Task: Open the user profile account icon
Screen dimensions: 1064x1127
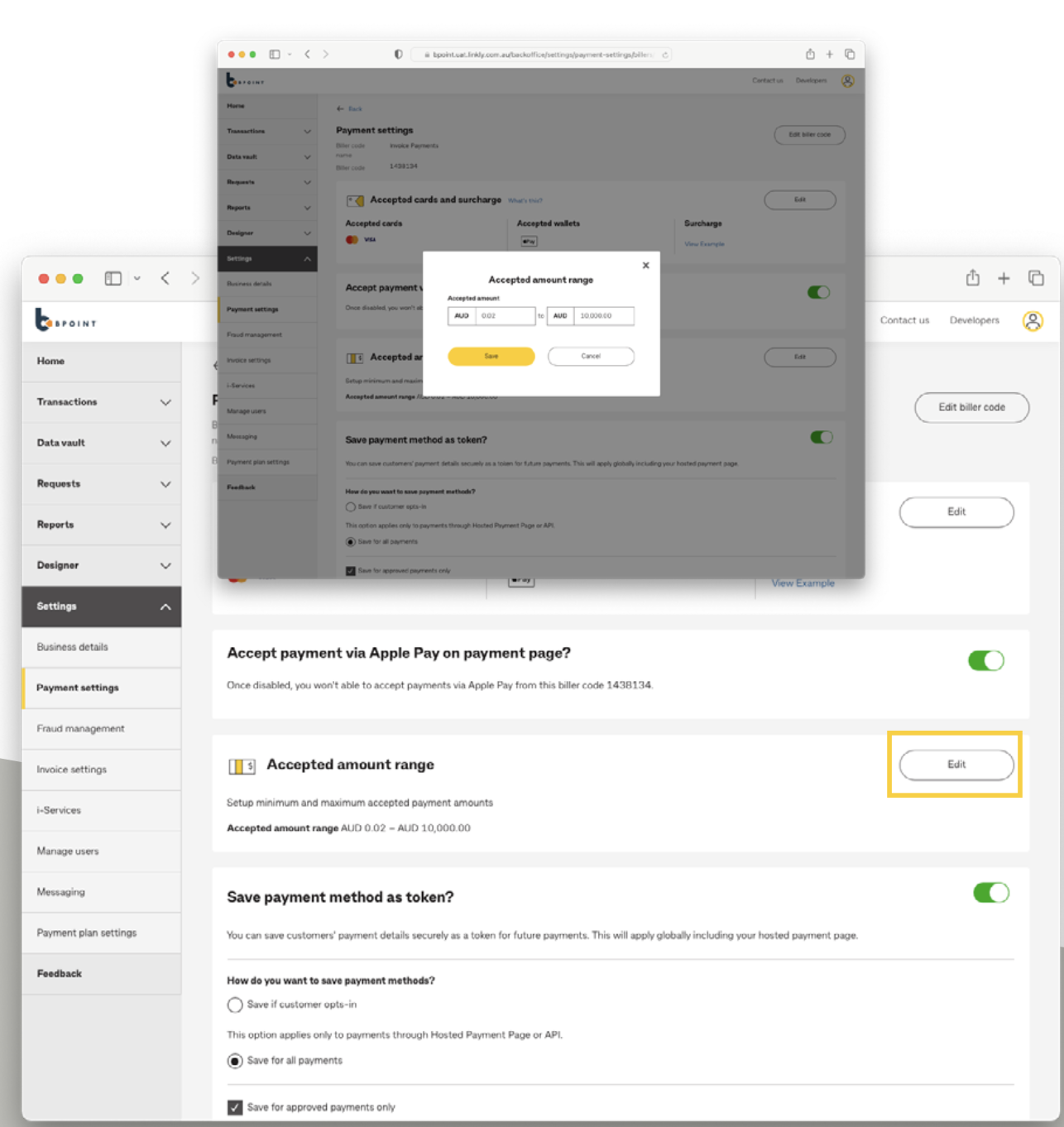Action: coord(1034,321)
